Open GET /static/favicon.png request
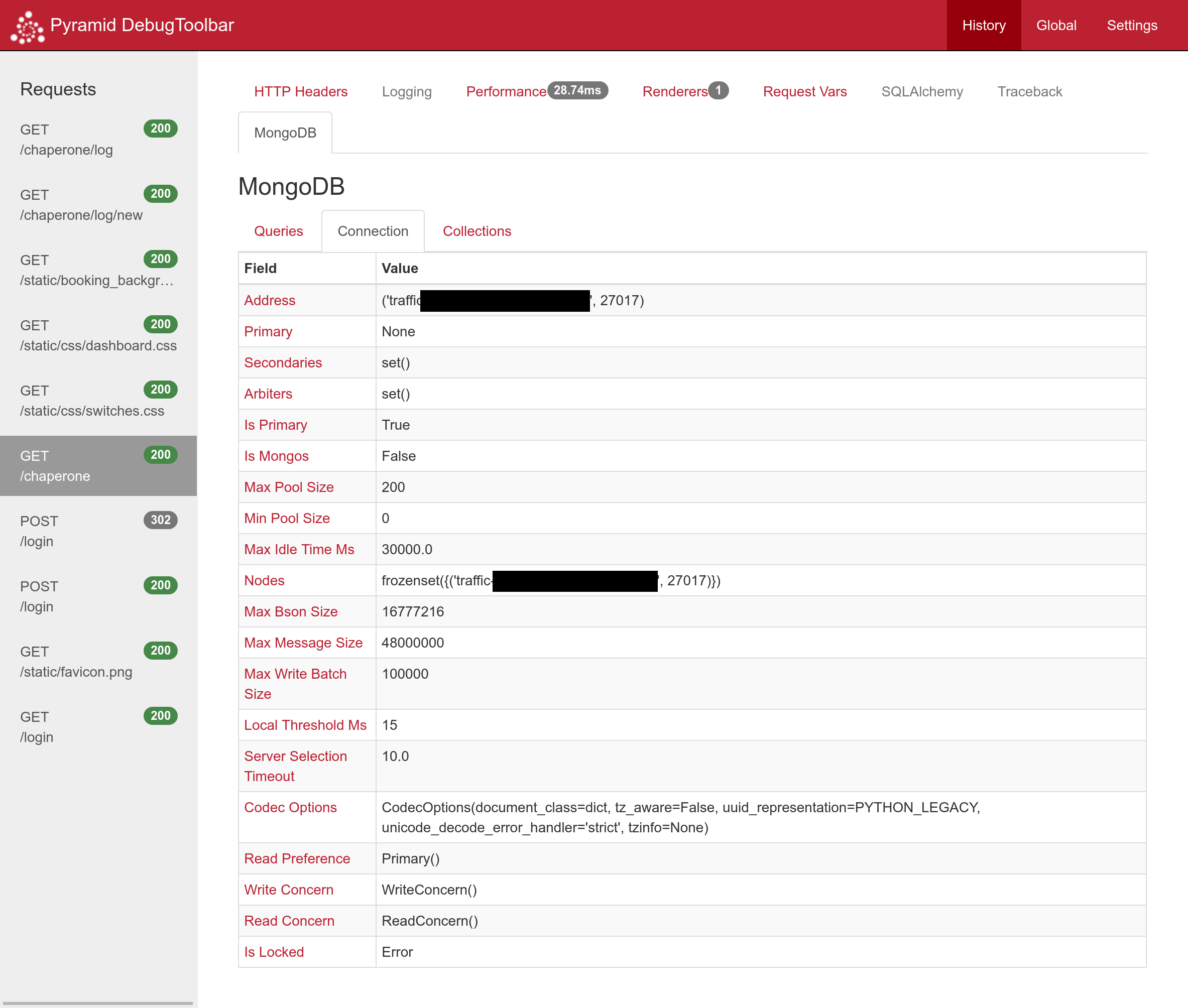The image size is (1188, 1008). pos(98,661)
